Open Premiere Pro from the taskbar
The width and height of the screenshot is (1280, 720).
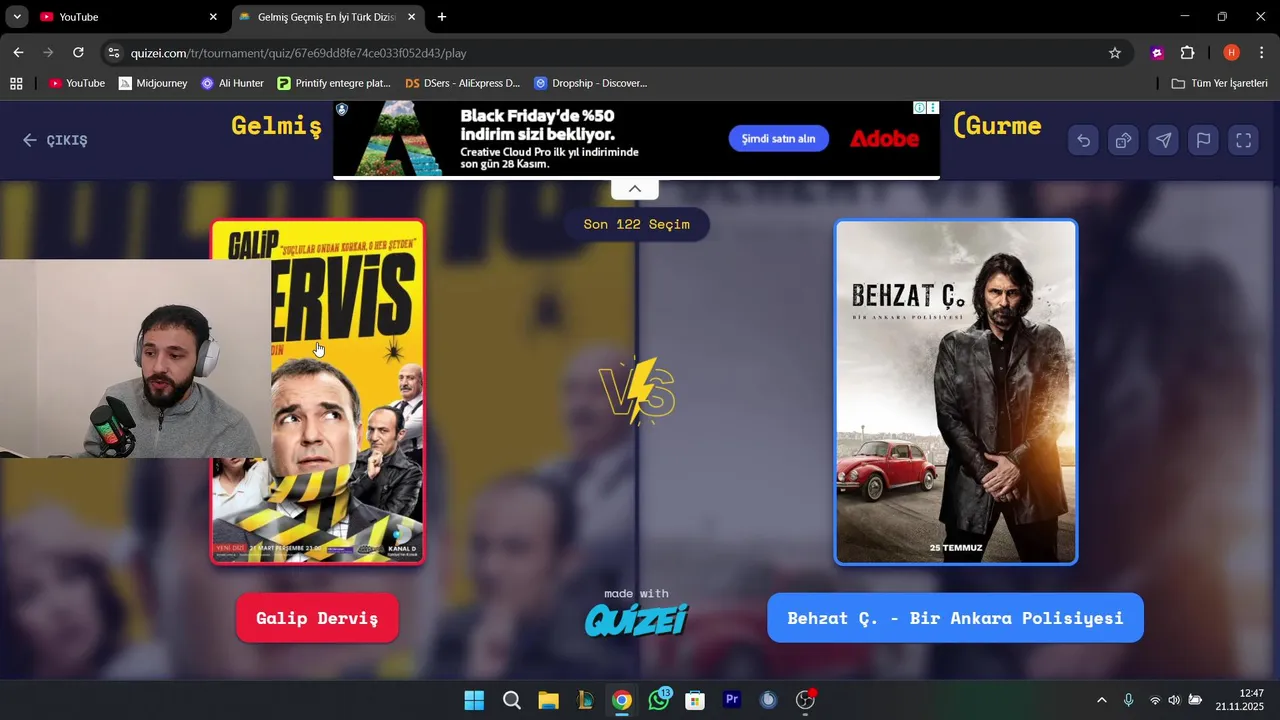[x=732, y=700]
